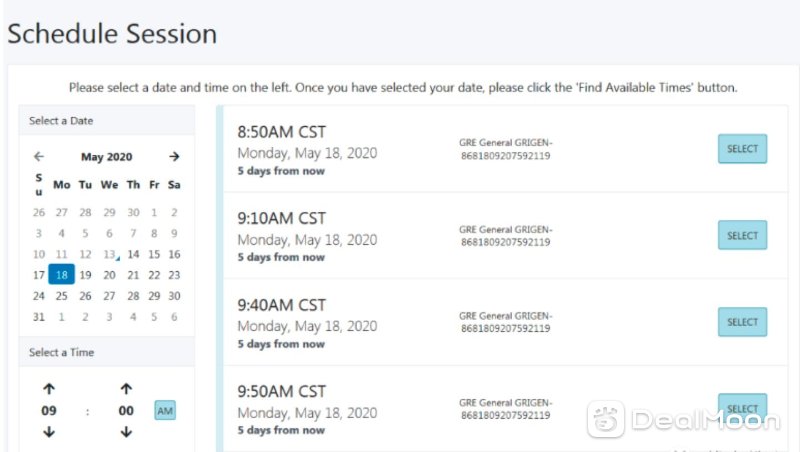
Task: Decrease the hour with down arrow
Action: tap(49, 432)
